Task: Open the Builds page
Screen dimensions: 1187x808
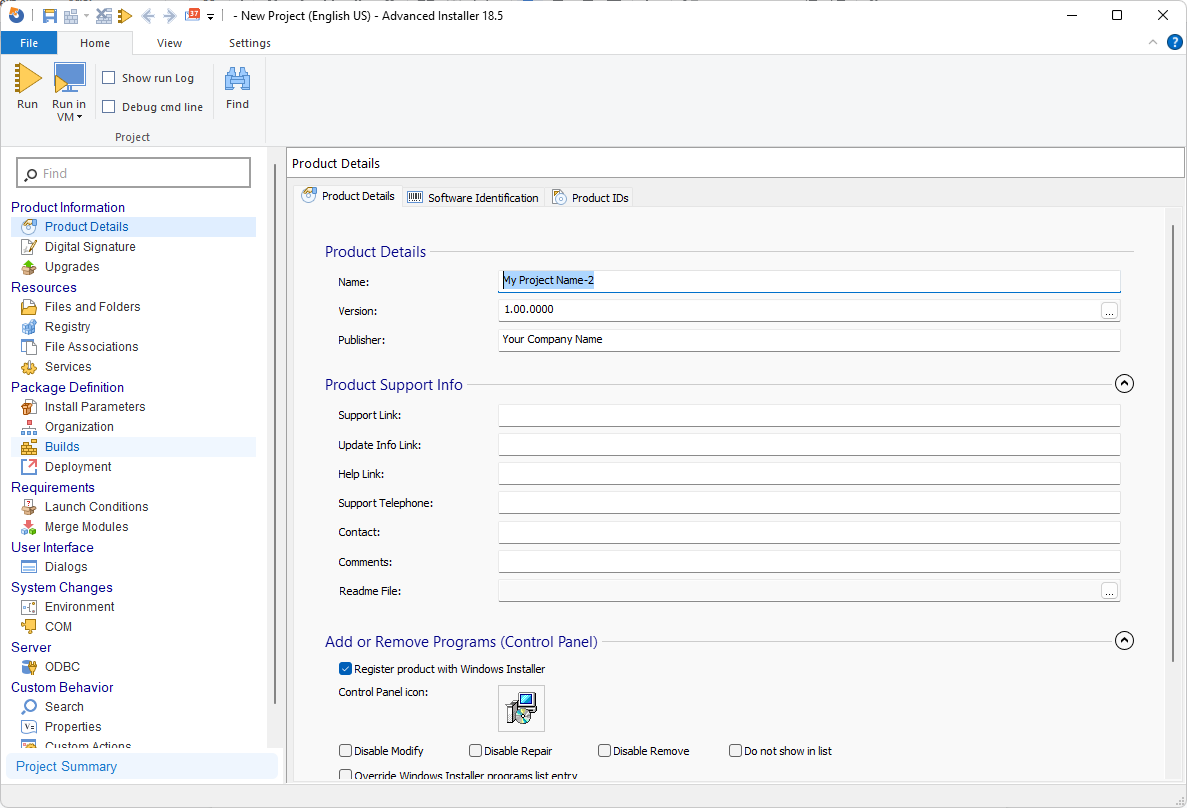Action: [x=133, y=447]
